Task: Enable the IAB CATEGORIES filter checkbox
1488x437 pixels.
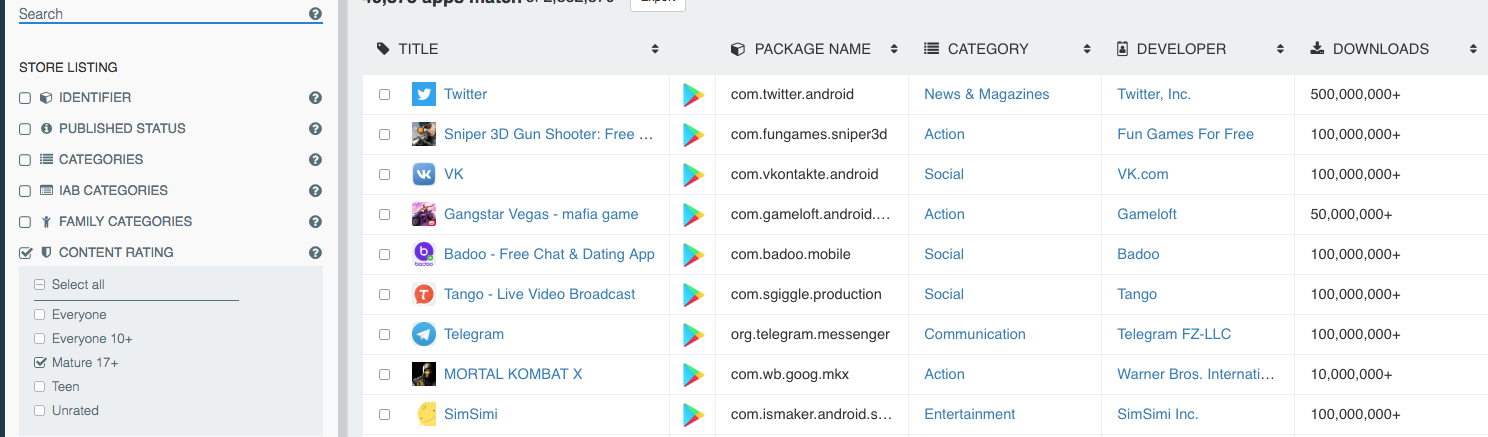Action: [x=25, y=191]
